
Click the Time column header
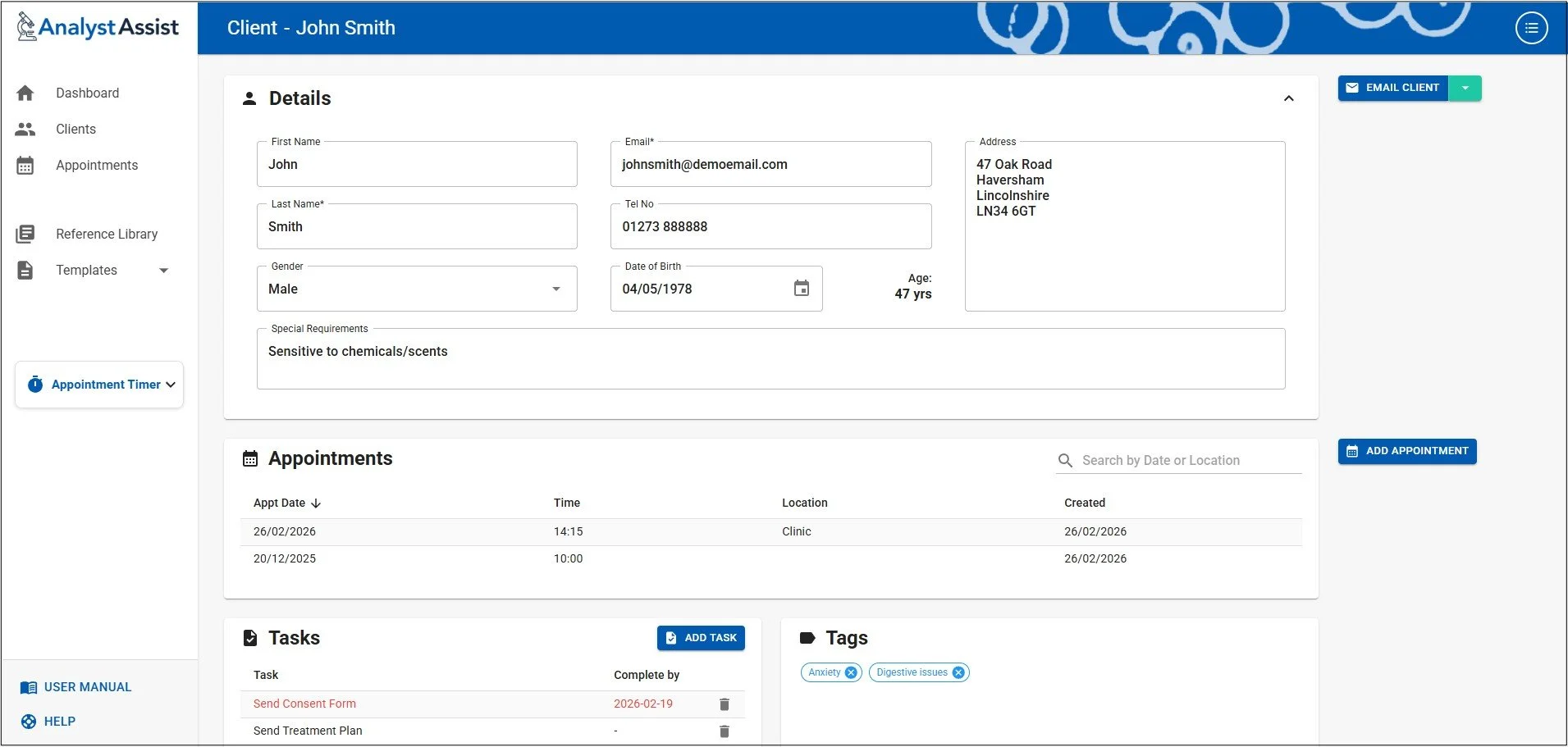pyautogui.click(x=567, y=503)
